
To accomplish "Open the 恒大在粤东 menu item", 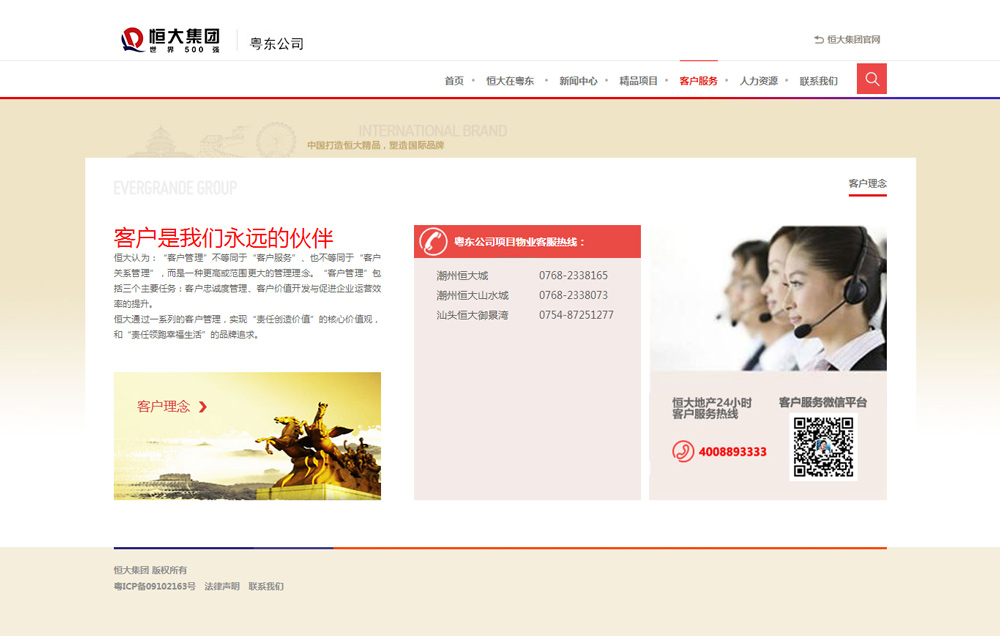I will [510, 81].
